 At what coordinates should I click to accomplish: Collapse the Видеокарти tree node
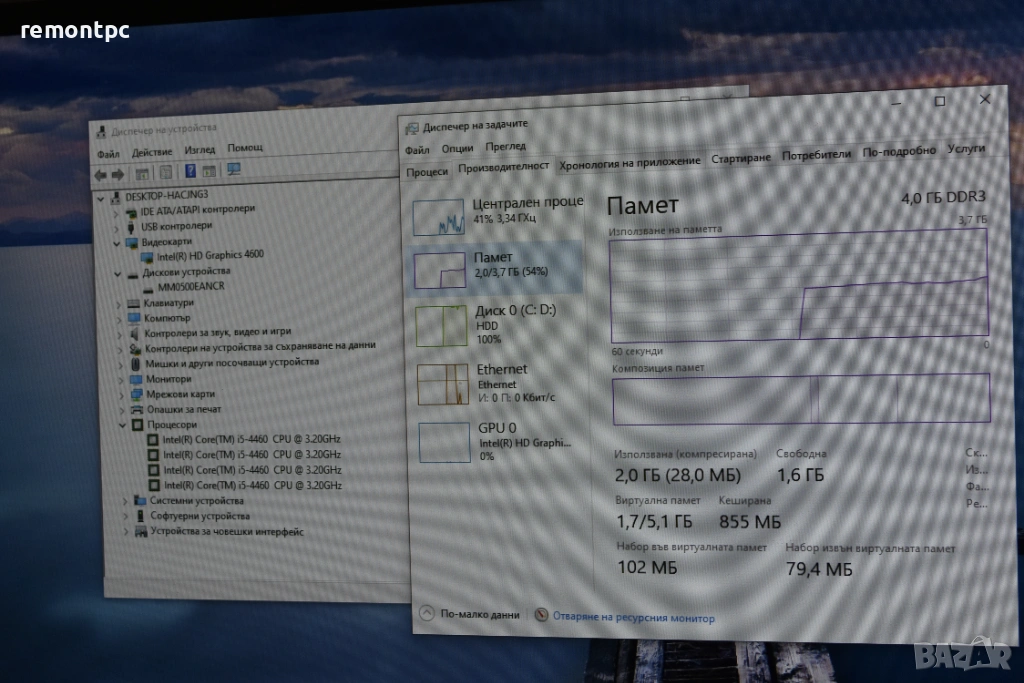118,242
